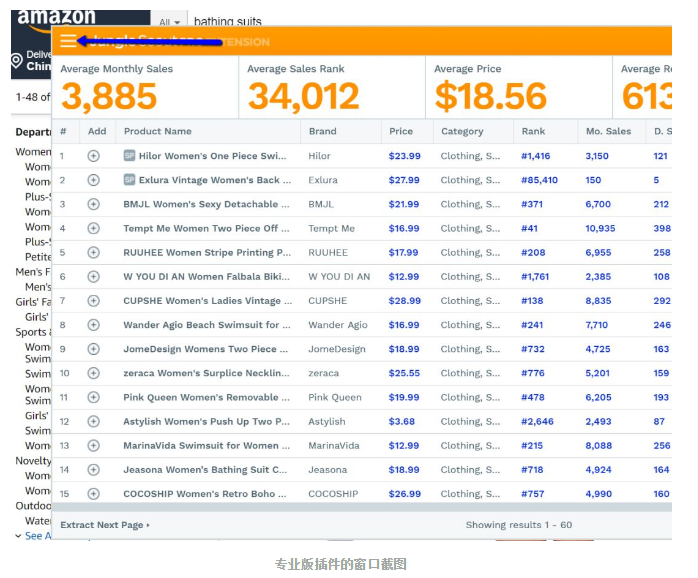
Task: Click the plus icon for BMJL row
Action: pyautogui.click(x=93, y=204)
